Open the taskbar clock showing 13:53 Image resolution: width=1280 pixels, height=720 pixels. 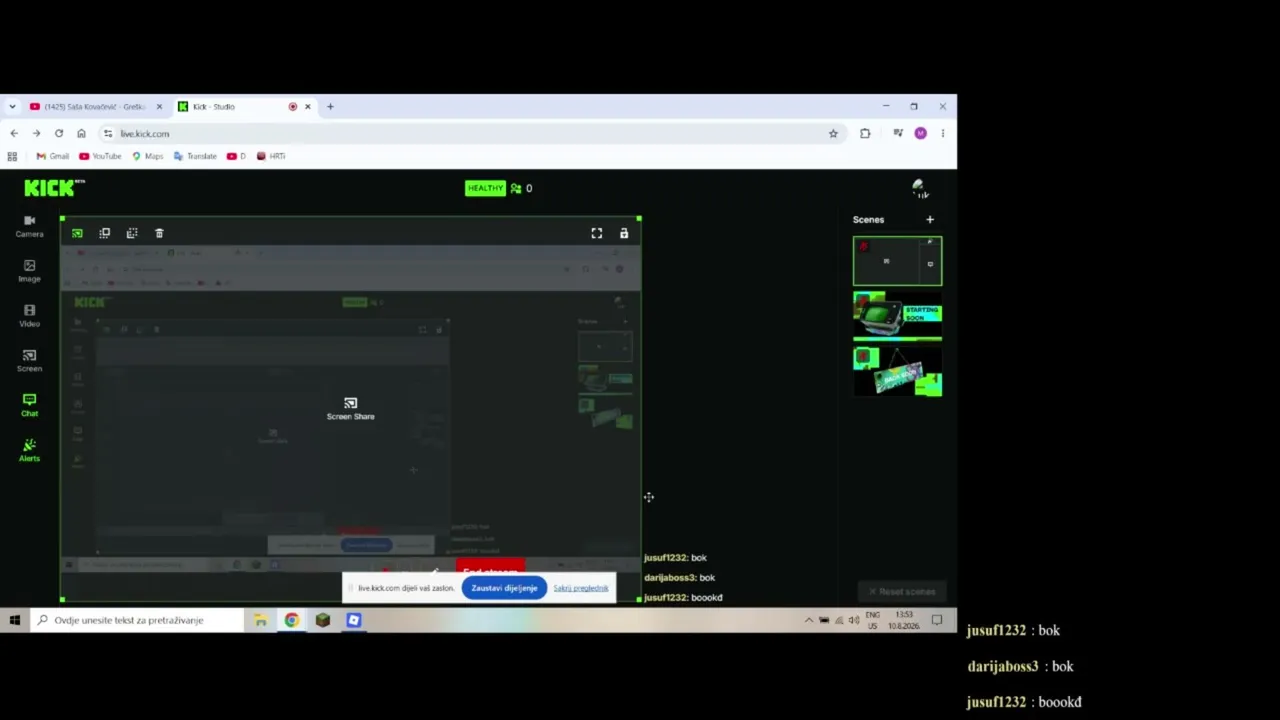tap(904, 620)
